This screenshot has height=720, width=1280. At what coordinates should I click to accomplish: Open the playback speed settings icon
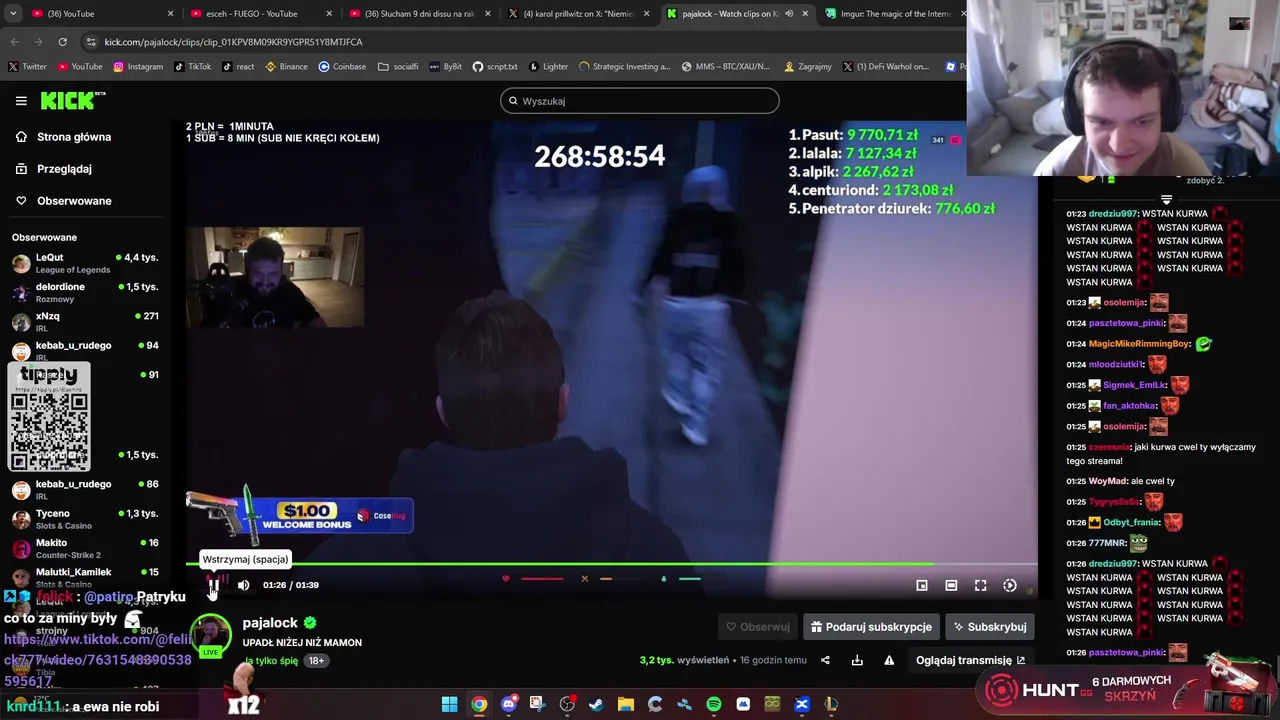(1010, 586)
